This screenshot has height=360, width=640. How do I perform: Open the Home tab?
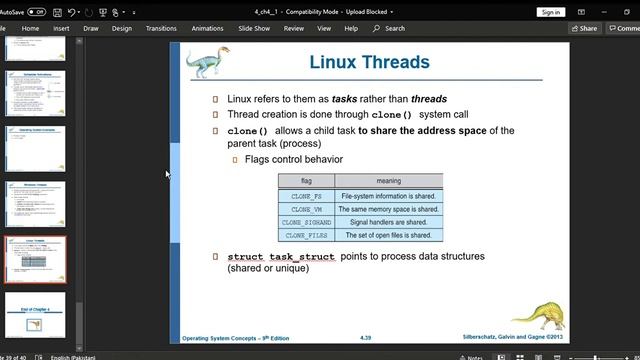coord(30,28)
